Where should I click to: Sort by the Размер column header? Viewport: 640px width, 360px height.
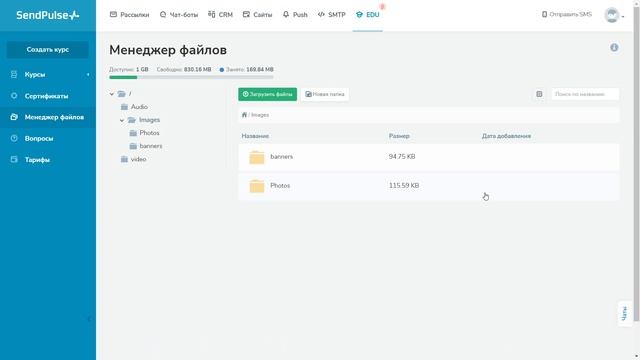[x=399, y=136]
